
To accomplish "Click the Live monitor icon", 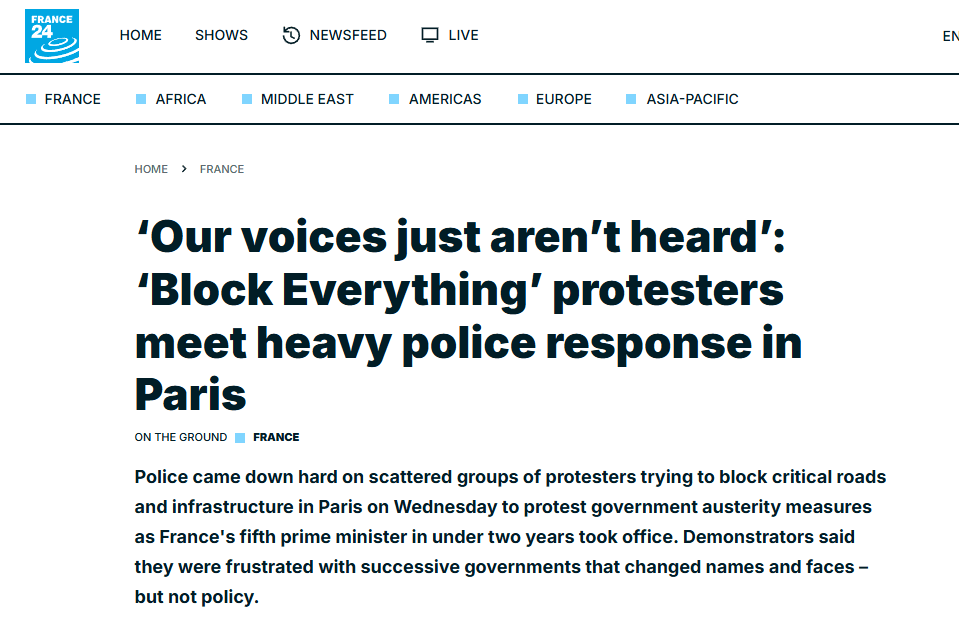I will coord(430,35).
